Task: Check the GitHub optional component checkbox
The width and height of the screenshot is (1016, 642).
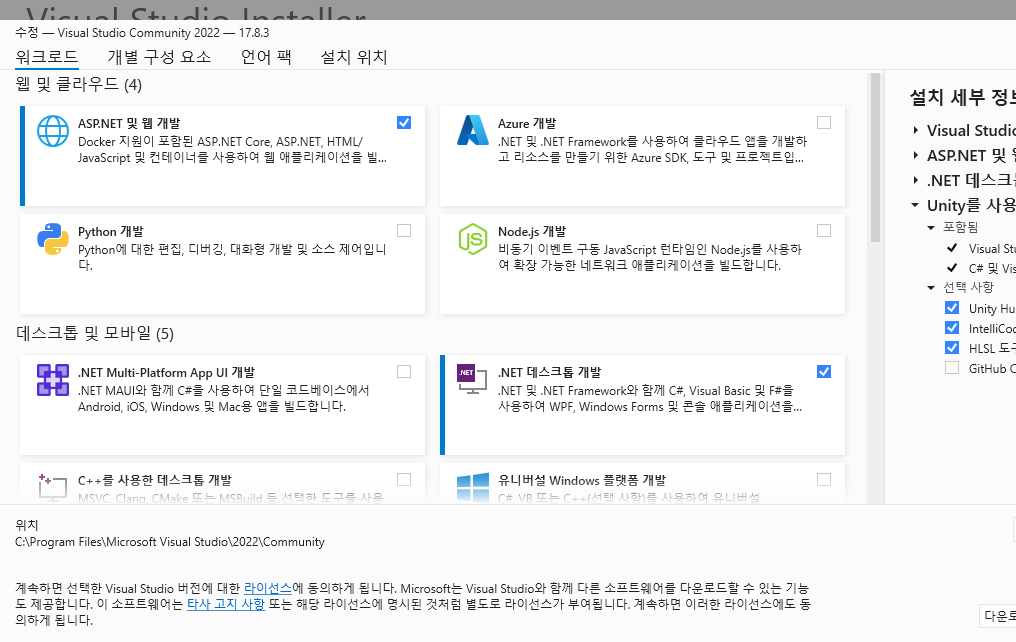Action: 952,368
